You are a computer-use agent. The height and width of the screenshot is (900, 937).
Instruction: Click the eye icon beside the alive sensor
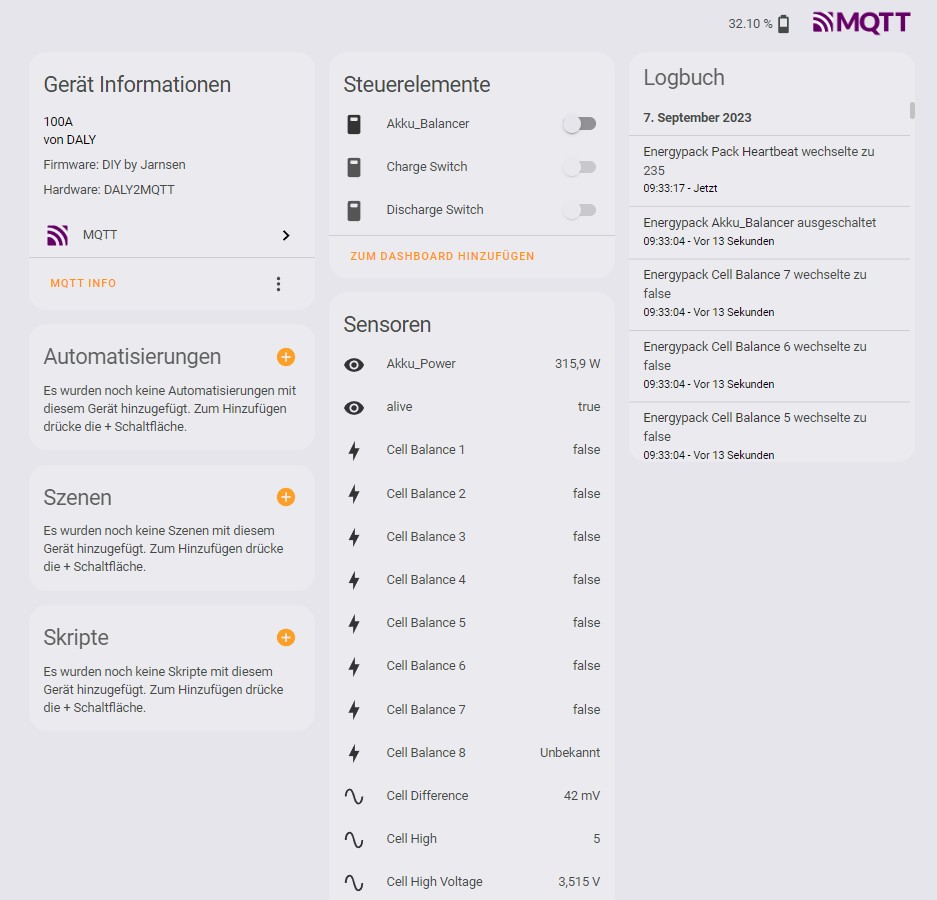pos(354,407)
